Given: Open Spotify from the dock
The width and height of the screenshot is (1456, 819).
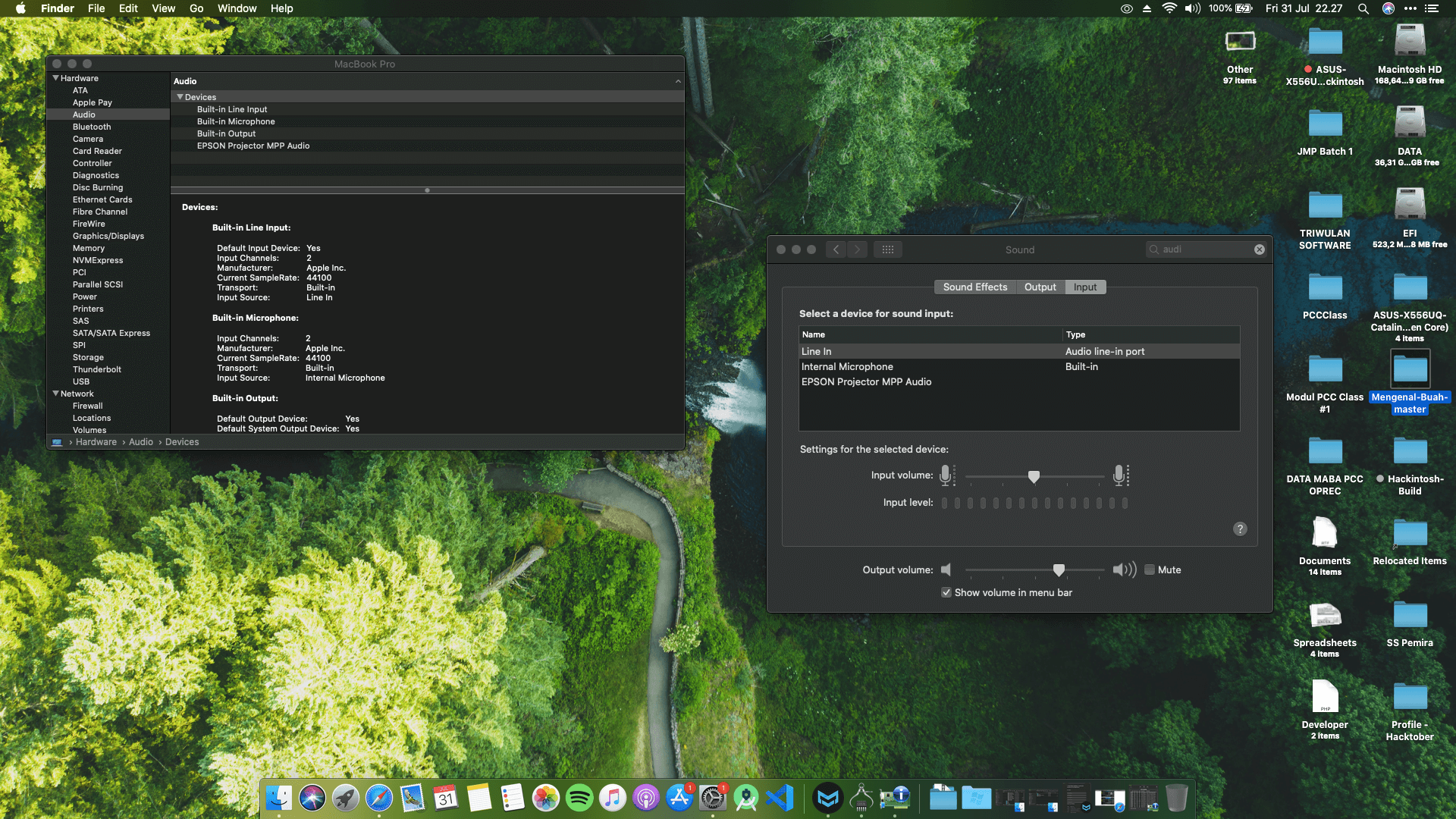Looking at the screenshot, I should click(x=579, y=798).
